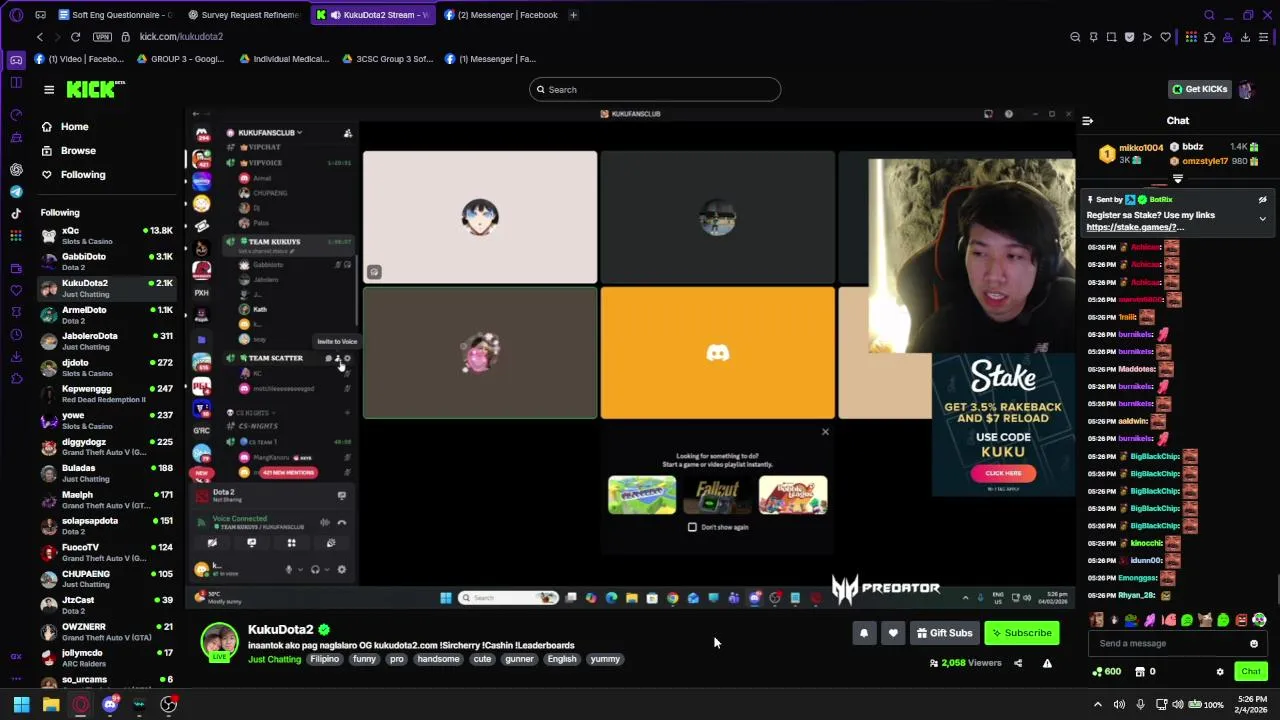The height and width of the screenshot is (720, 1280).
Task: Open xQc channel in Following list
Action: pos(107,236)
